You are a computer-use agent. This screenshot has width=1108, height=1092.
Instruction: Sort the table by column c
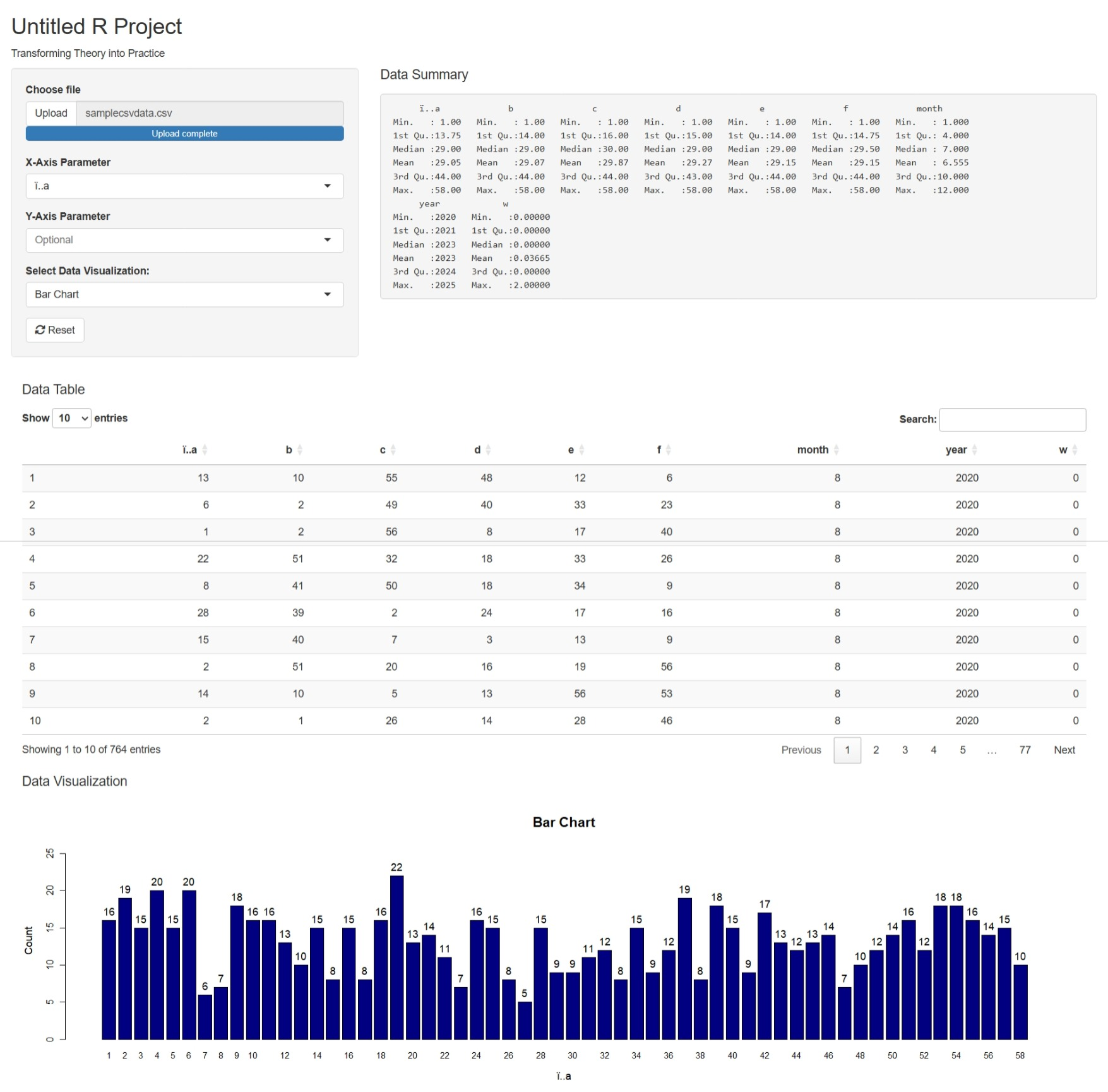388,450
